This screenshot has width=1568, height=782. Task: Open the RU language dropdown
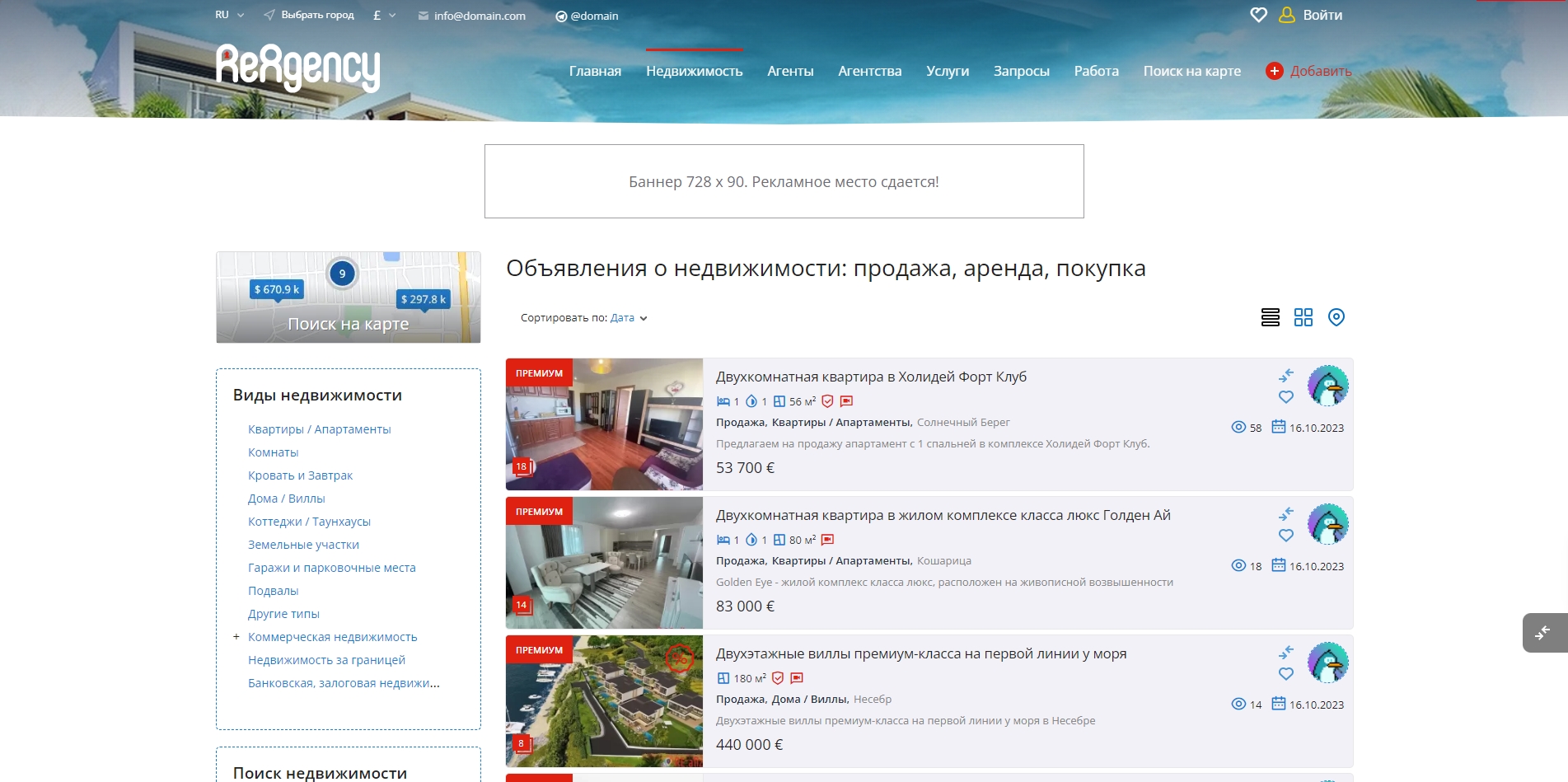pyautogui.click(x=229, y=15)
